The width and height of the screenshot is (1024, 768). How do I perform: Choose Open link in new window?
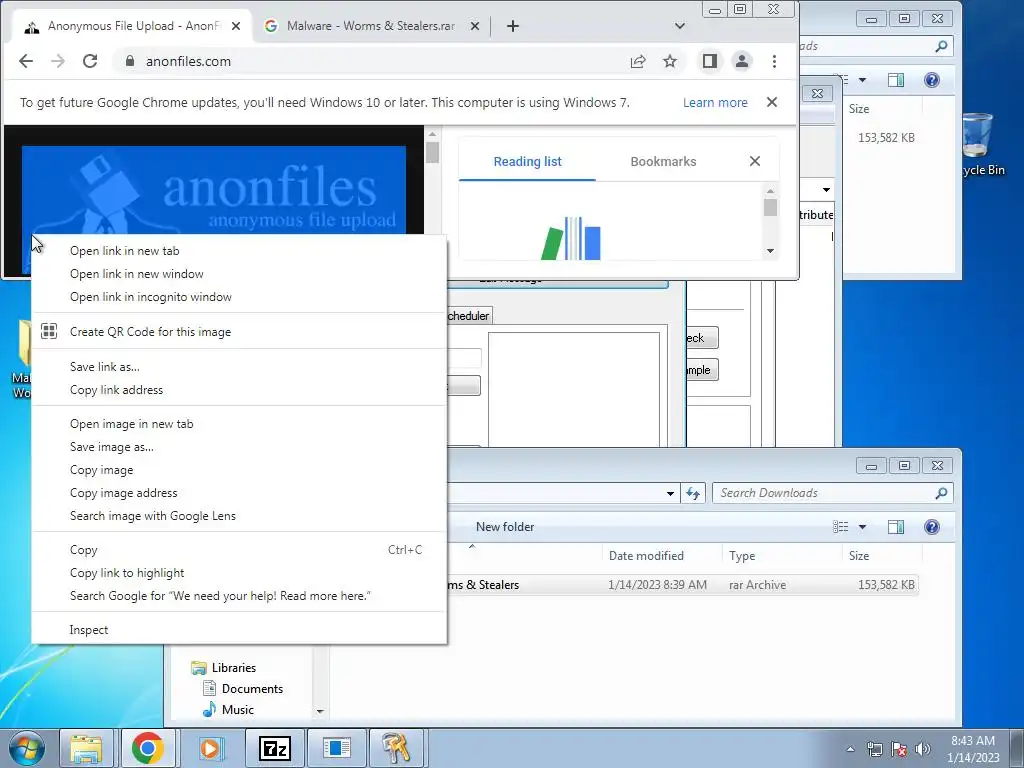tap(239, 274)
